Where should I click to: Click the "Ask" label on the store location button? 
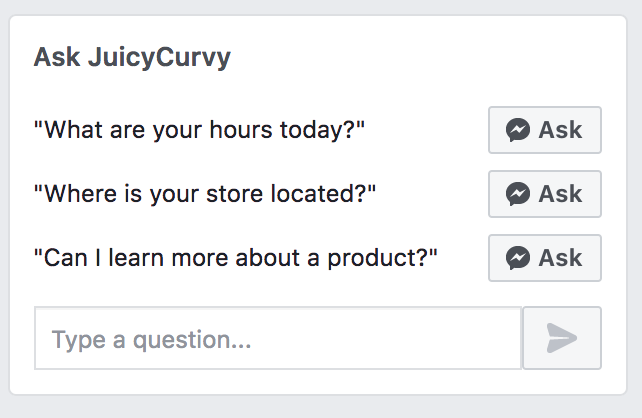click(560, 194)
